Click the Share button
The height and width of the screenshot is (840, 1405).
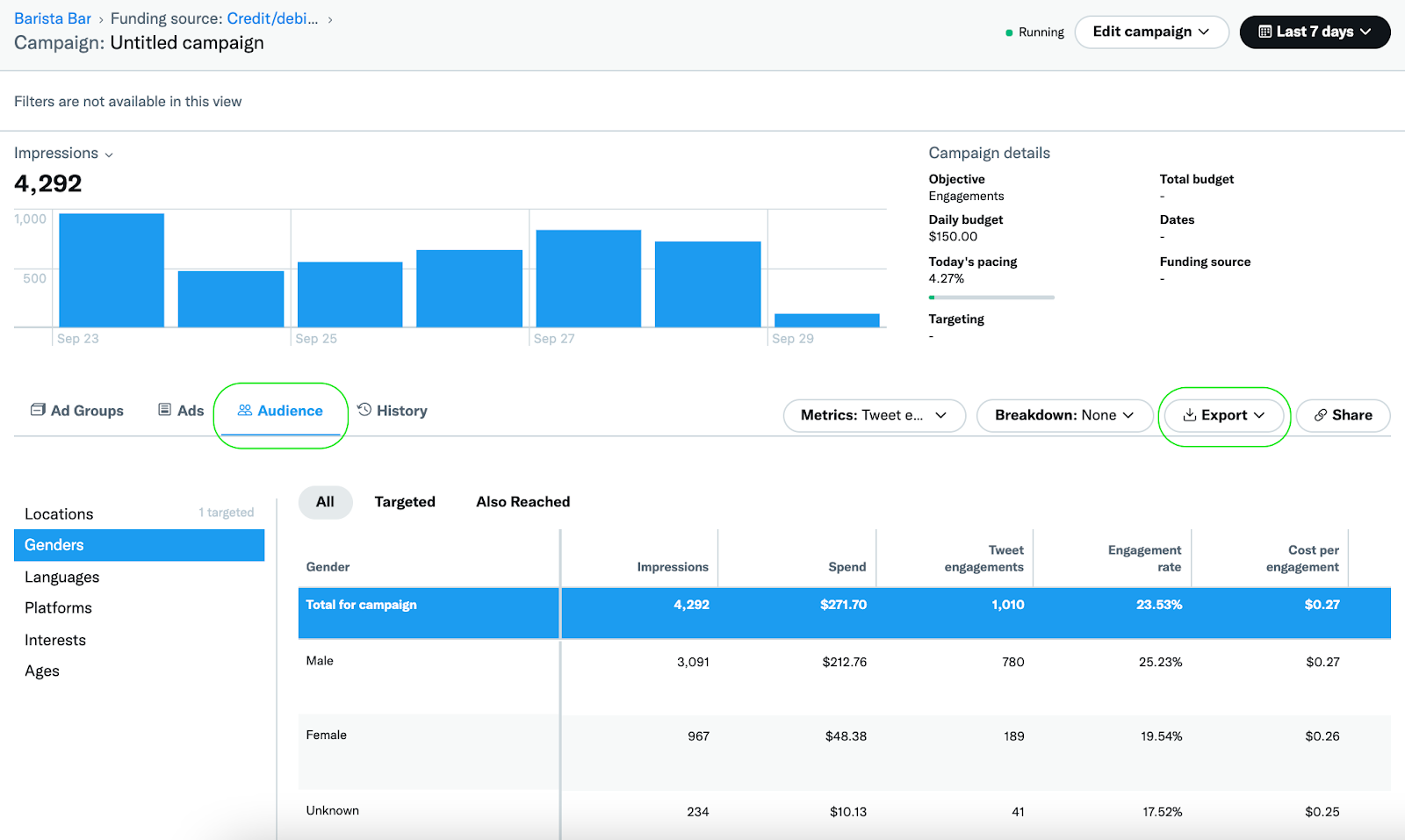coord(1343,415)
